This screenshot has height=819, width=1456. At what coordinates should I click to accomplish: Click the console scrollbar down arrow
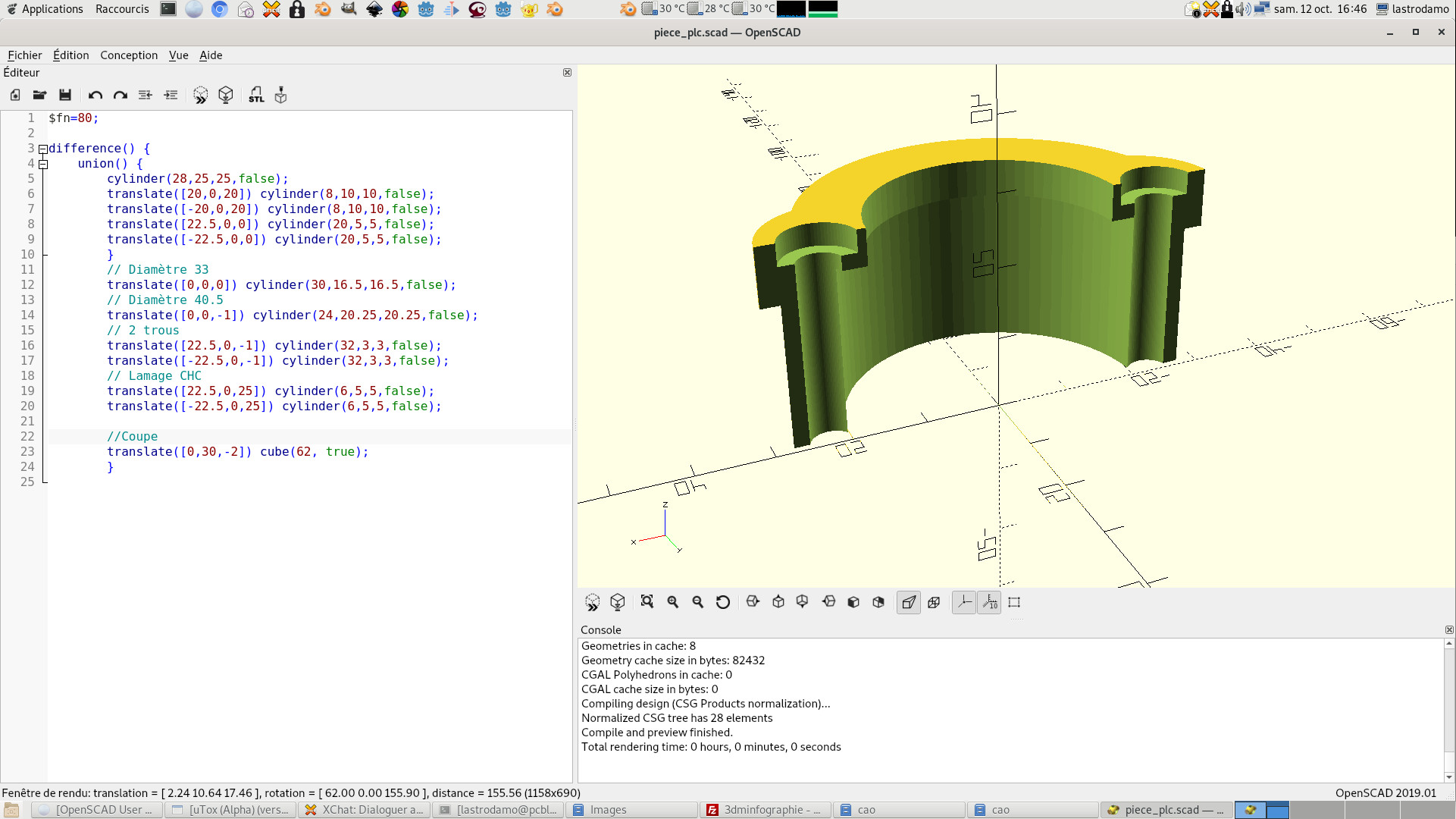point(1449,777)
